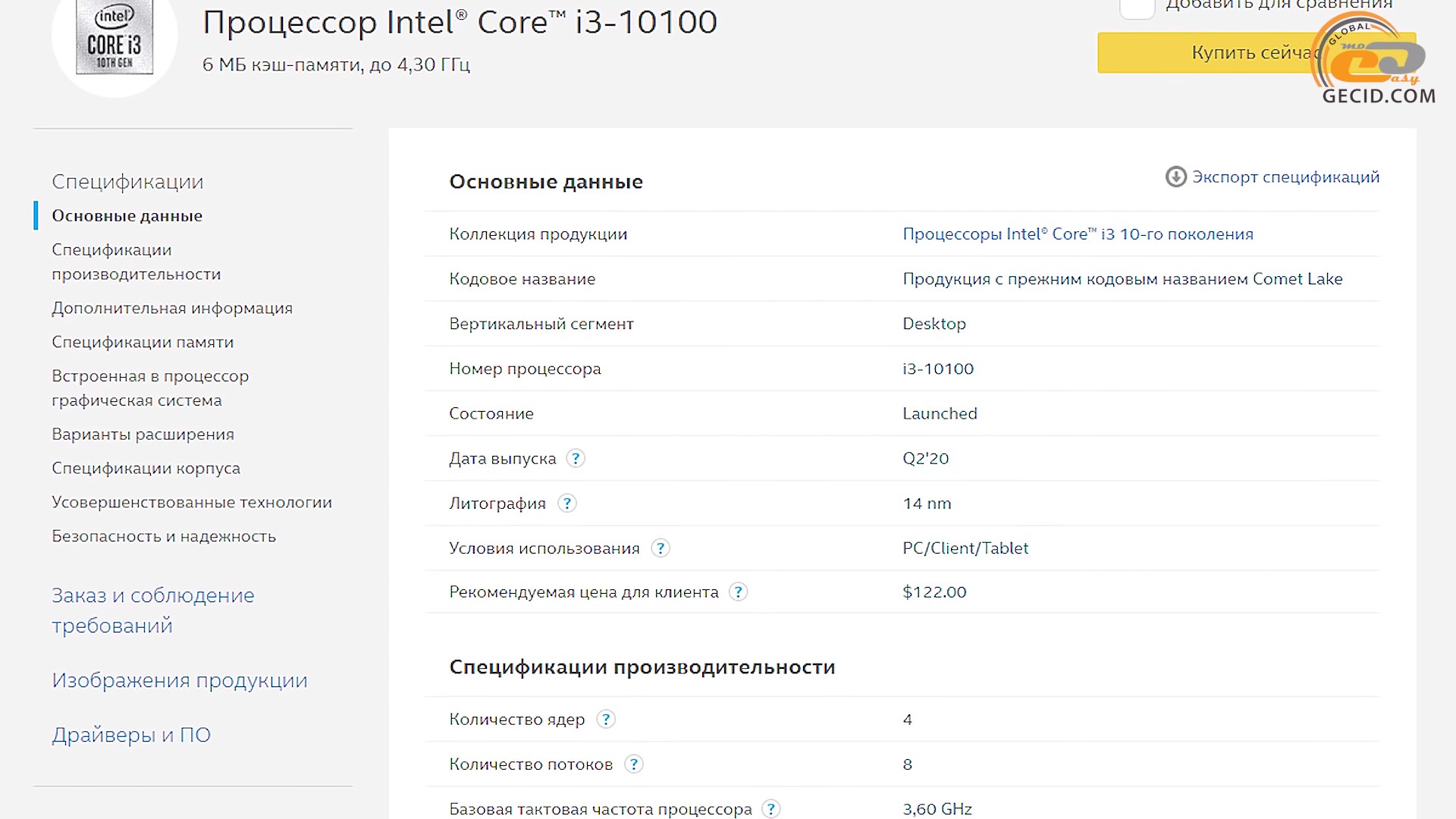Open Драйверы и ПО link
The width and height of the screenshot is (1456, 819).
tap(131, 735)
